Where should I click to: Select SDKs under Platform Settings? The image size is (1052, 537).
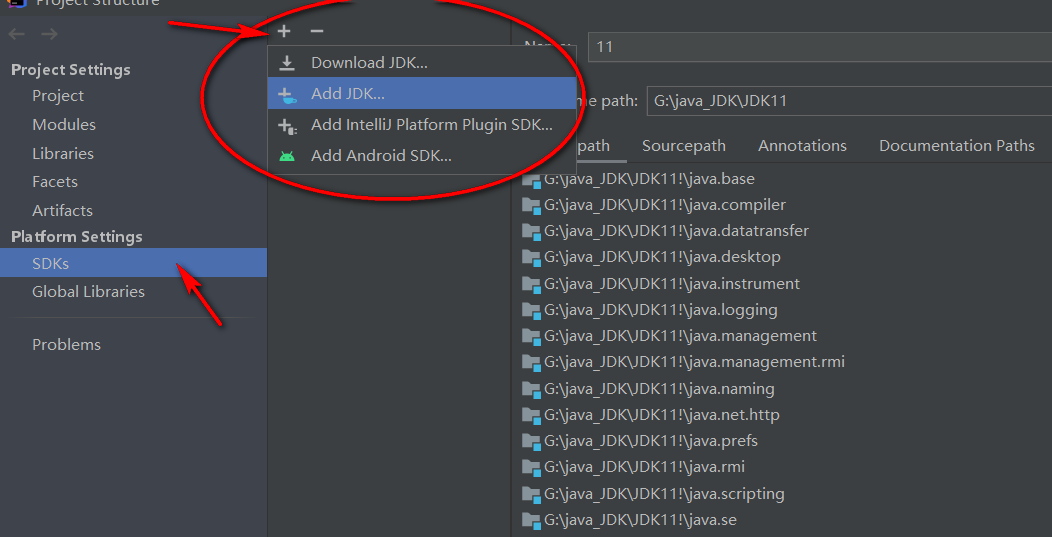pos(134,263)
